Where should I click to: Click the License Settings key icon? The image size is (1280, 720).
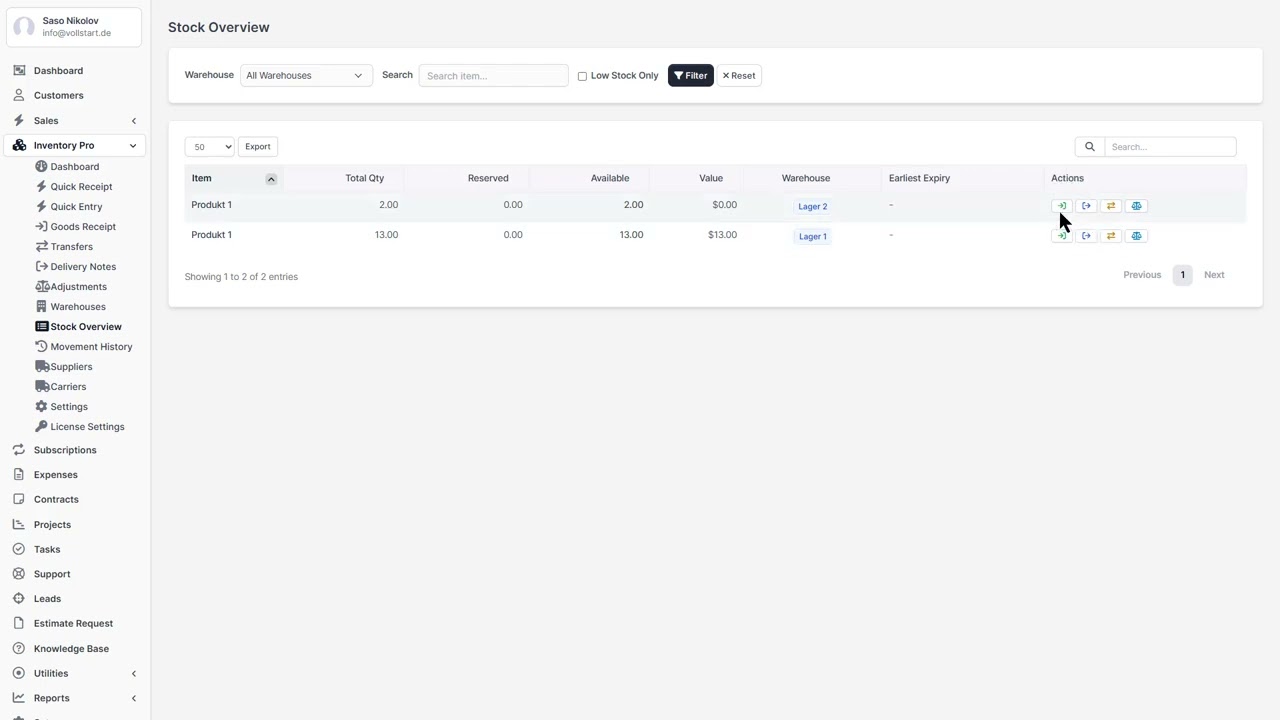[x=41, y=426]
